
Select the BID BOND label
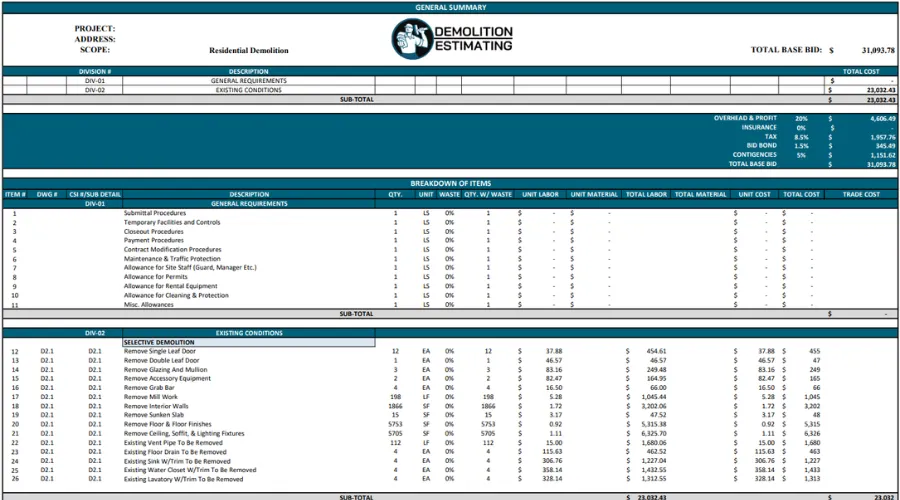click(761, 146)
